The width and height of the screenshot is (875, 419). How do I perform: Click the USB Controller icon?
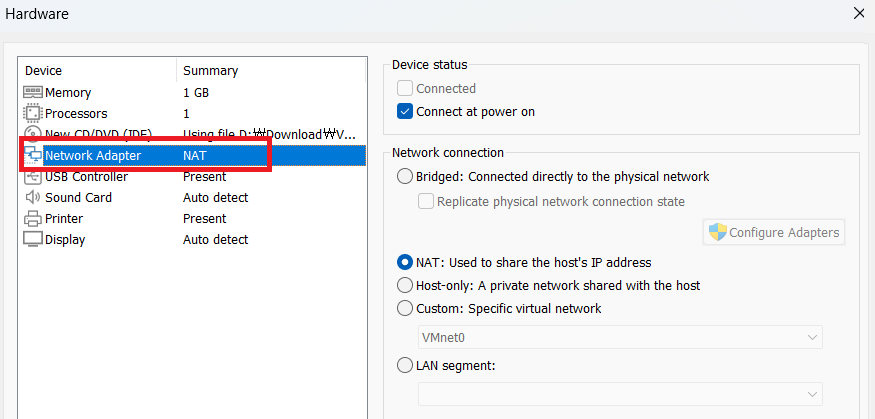[33, 176]
